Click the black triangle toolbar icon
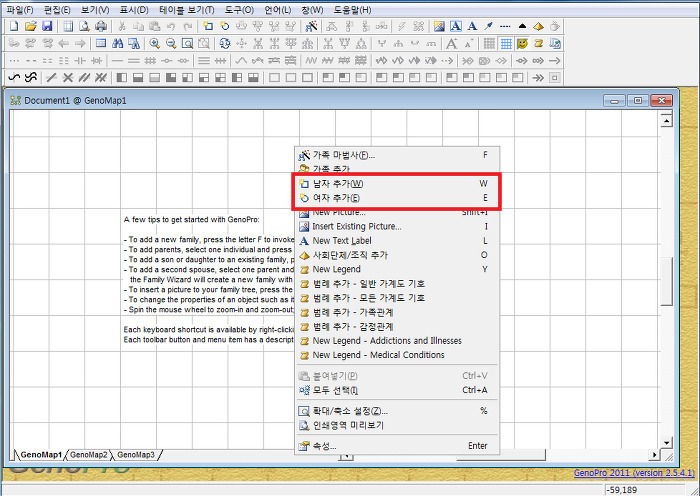 point(522,26)
